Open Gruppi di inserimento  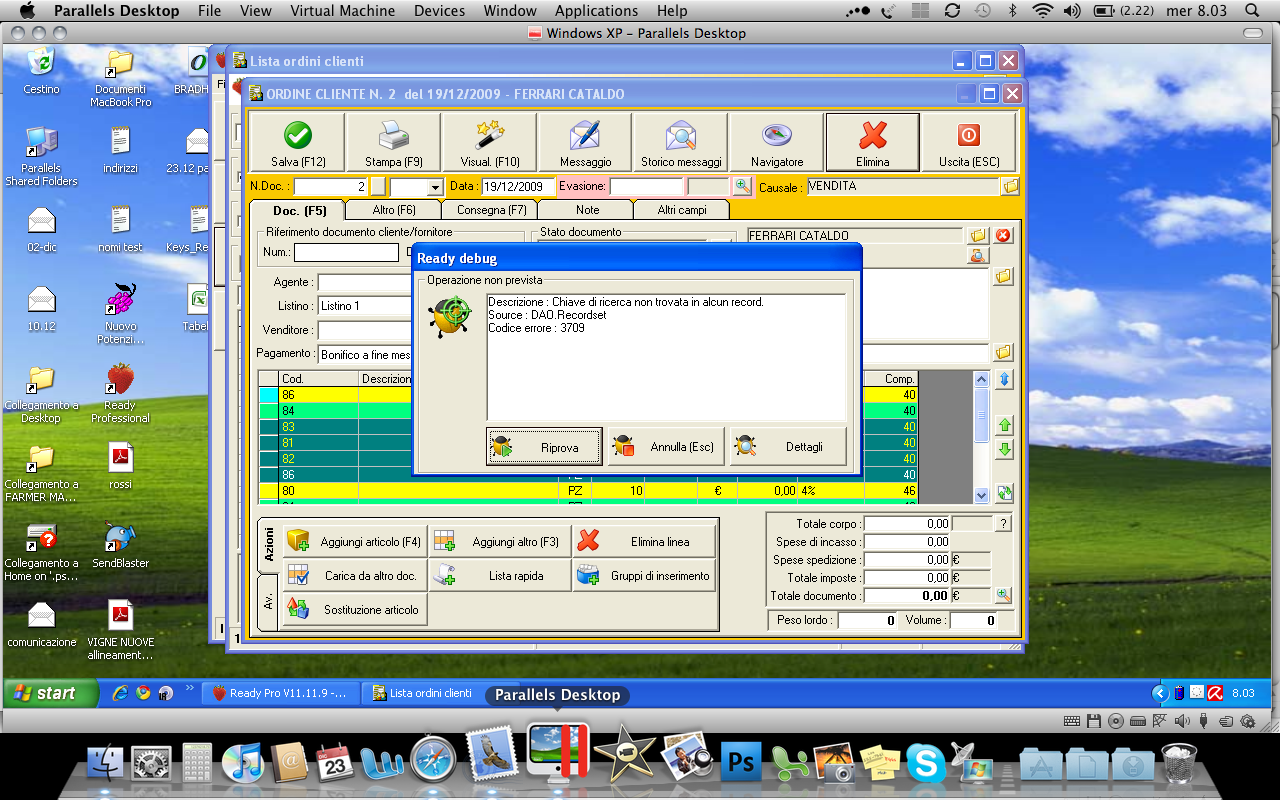point(645,576)
